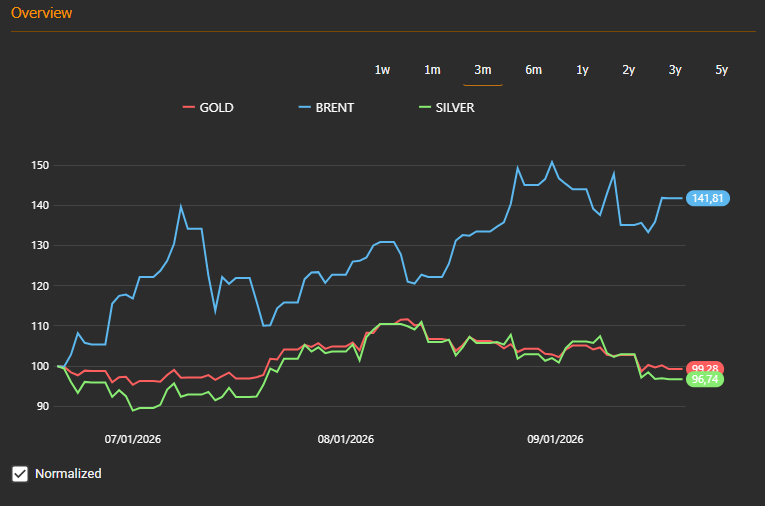Click the Normalized label text
The image size is (765, 506).
[68, 473]
